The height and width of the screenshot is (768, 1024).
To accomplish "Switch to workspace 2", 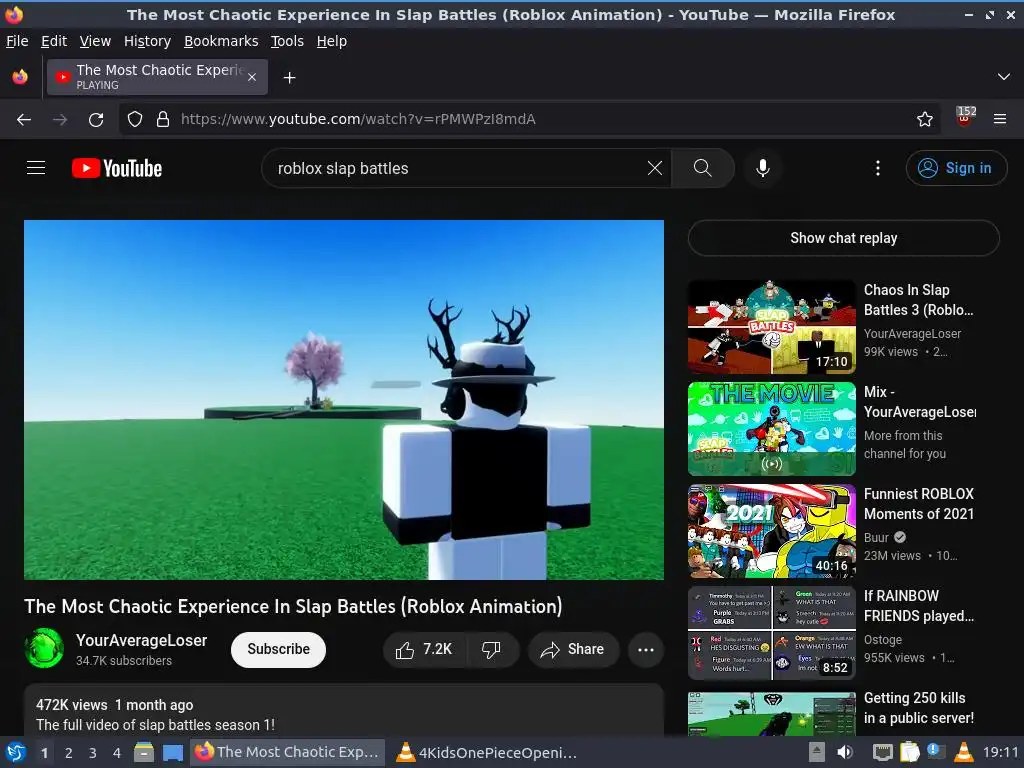I will (x=68, y=753).
